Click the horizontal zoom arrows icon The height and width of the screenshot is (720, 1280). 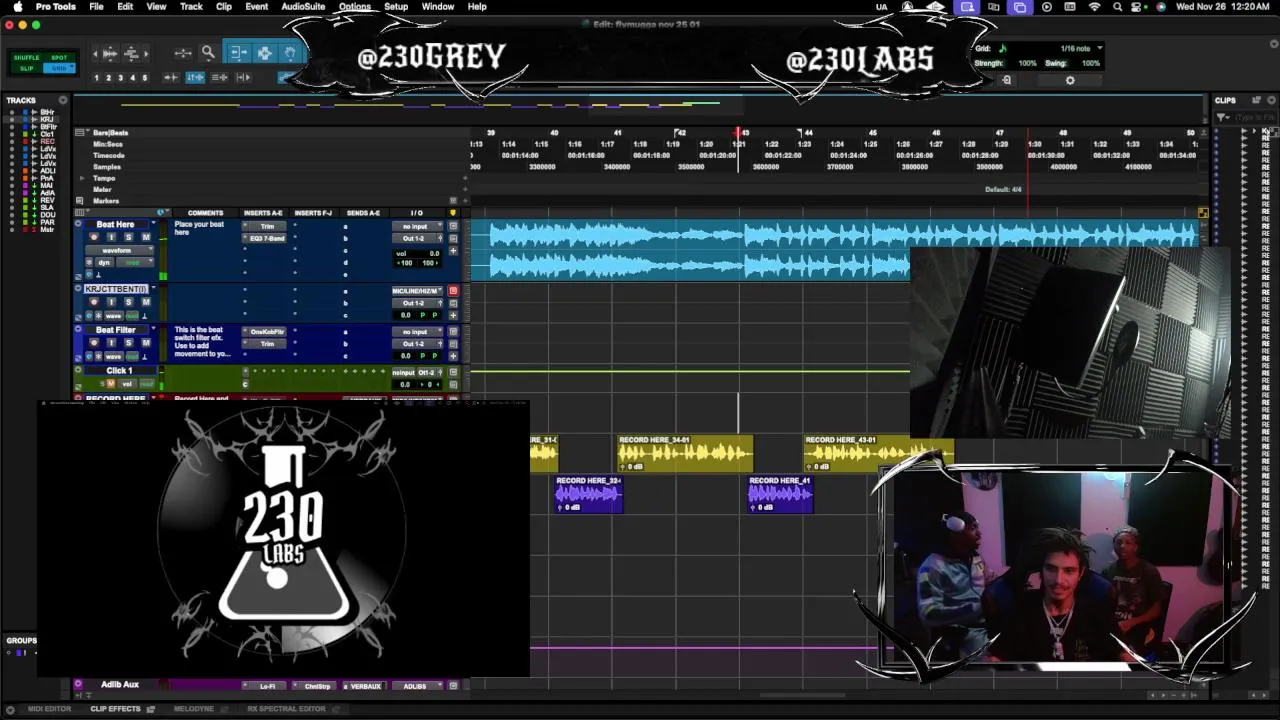tap(183, 53)
